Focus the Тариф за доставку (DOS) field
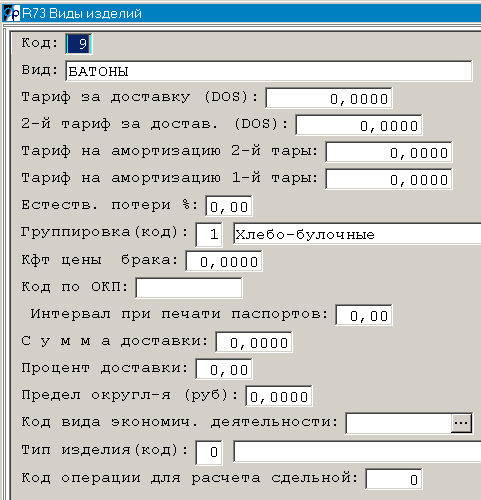This screenshot has width=481, height=500. [329, 98]
